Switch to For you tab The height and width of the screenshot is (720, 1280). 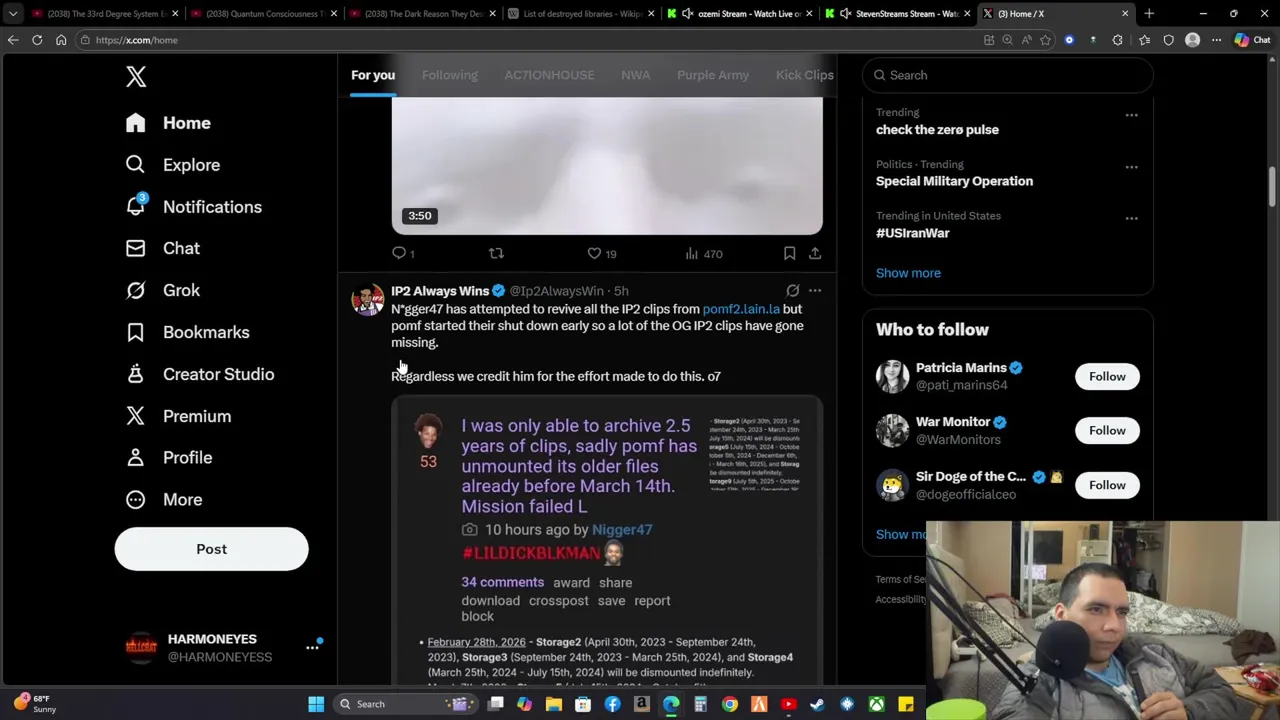(373, 75)
